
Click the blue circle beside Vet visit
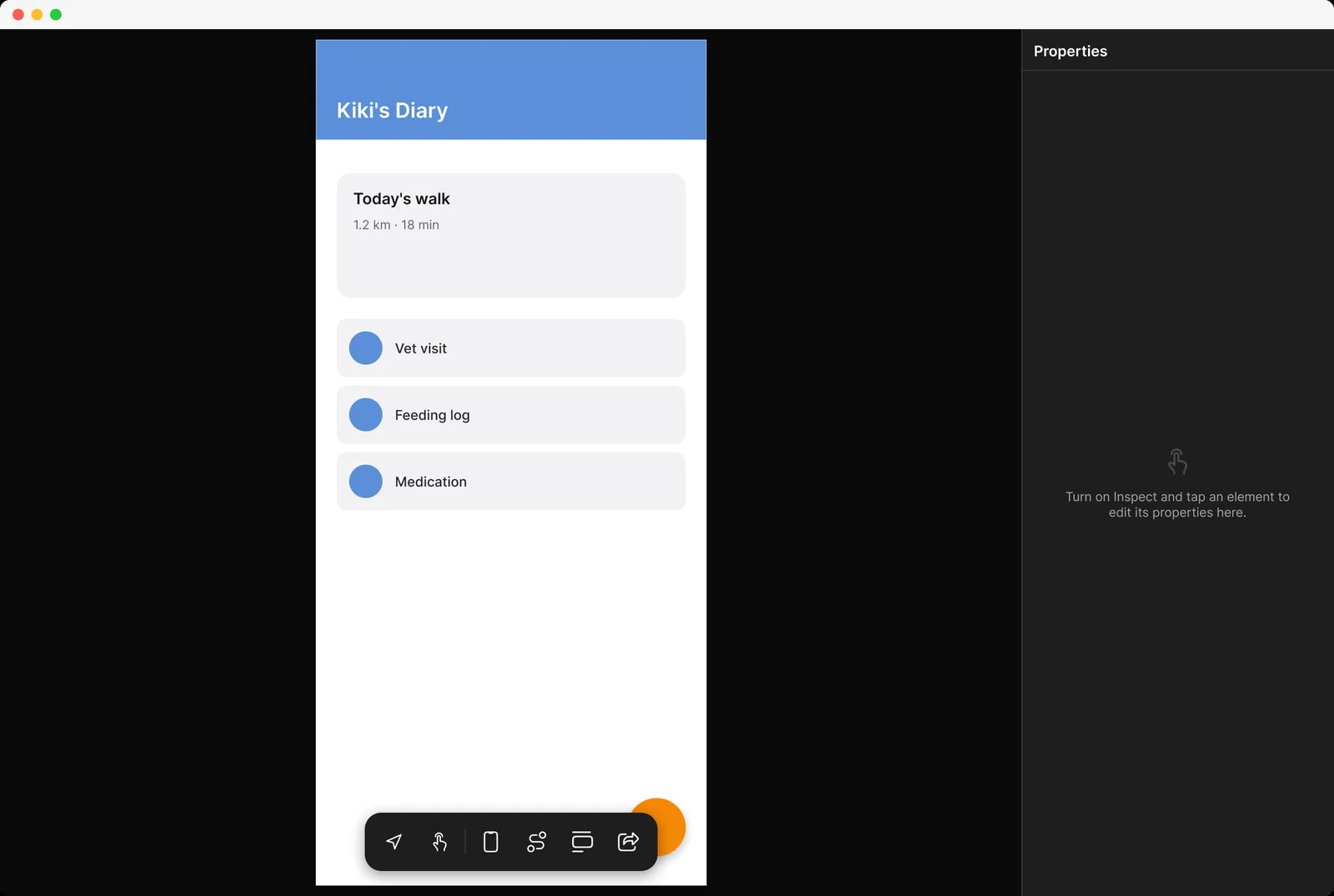pos(366,348)
